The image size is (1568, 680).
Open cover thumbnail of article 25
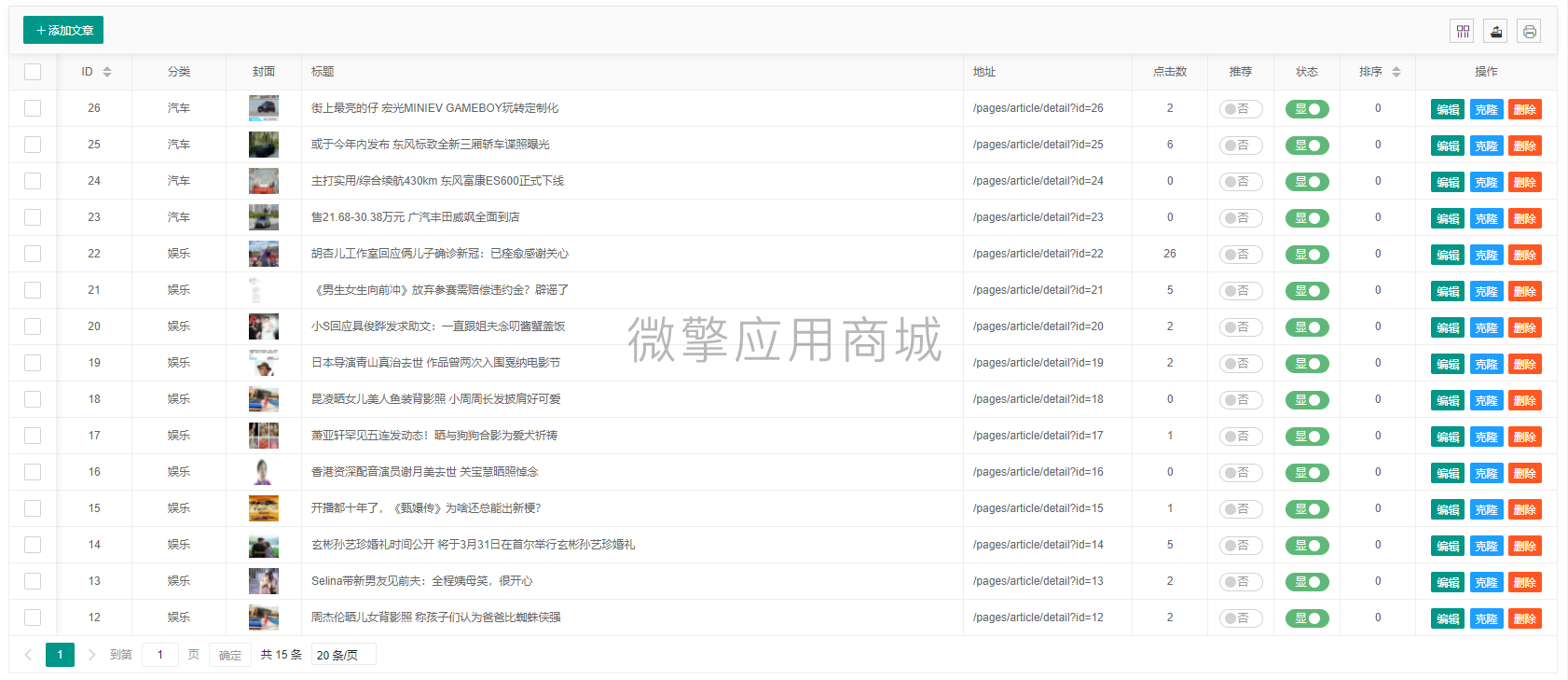pos(264,145)
